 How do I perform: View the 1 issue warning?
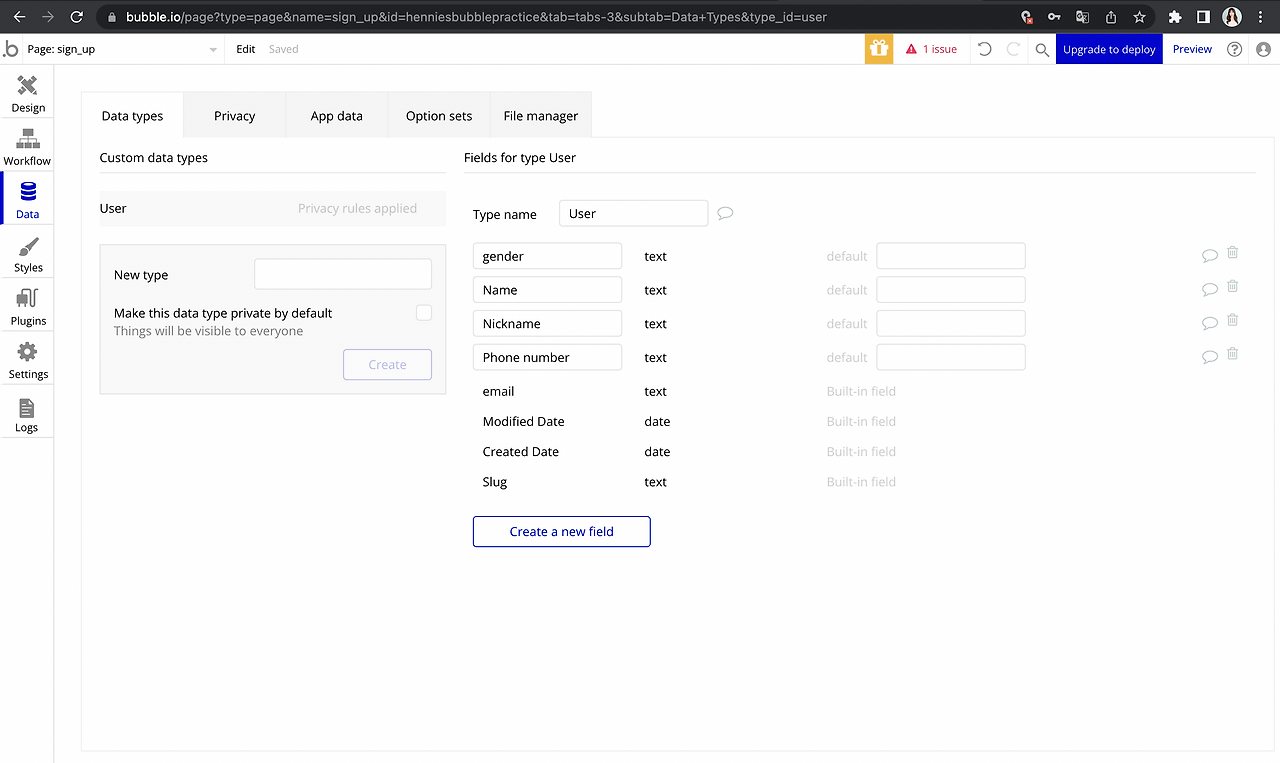[x=931, y=49]
